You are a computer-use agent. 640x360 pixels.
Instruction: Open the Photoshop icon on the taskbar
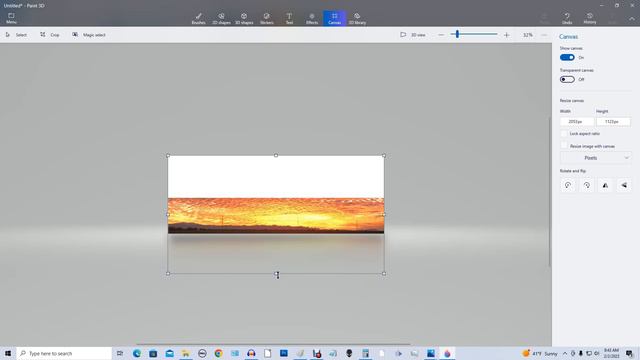[284, 353]
